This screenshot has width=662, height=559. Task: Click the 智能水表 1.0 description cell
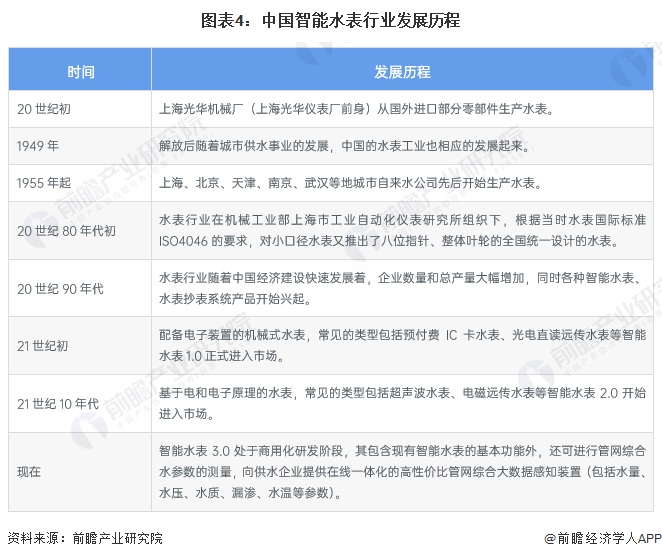(402, 346)
